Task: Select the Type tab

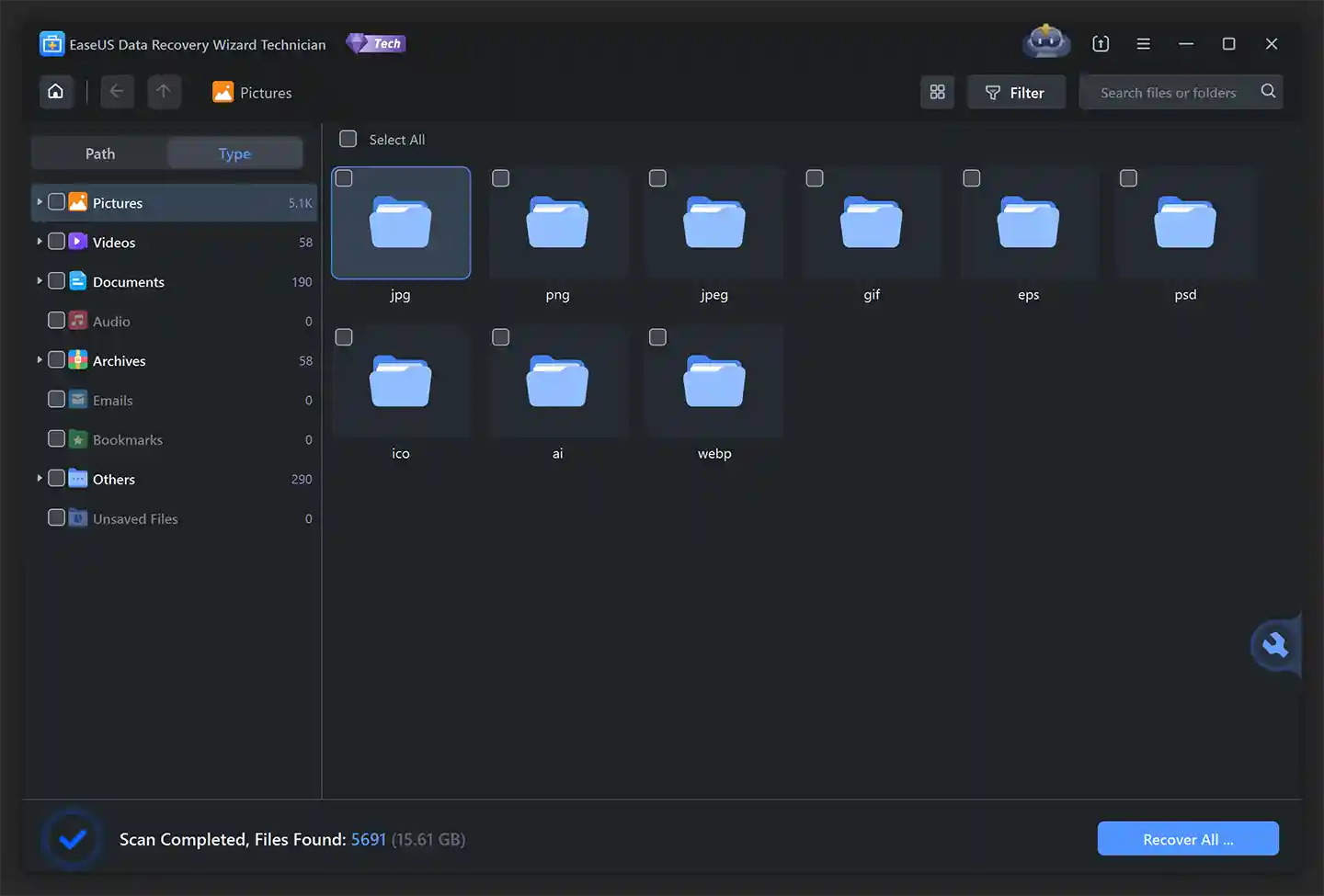Action: tap(234, 153)
